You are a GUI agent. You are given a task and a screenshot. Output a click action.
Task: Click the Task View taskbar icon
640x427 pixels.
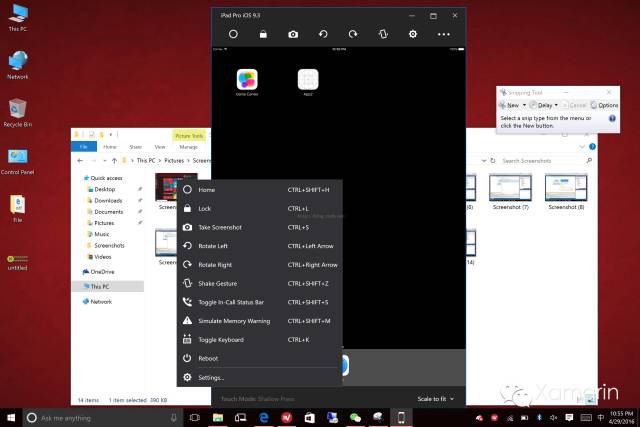point(195,418)
